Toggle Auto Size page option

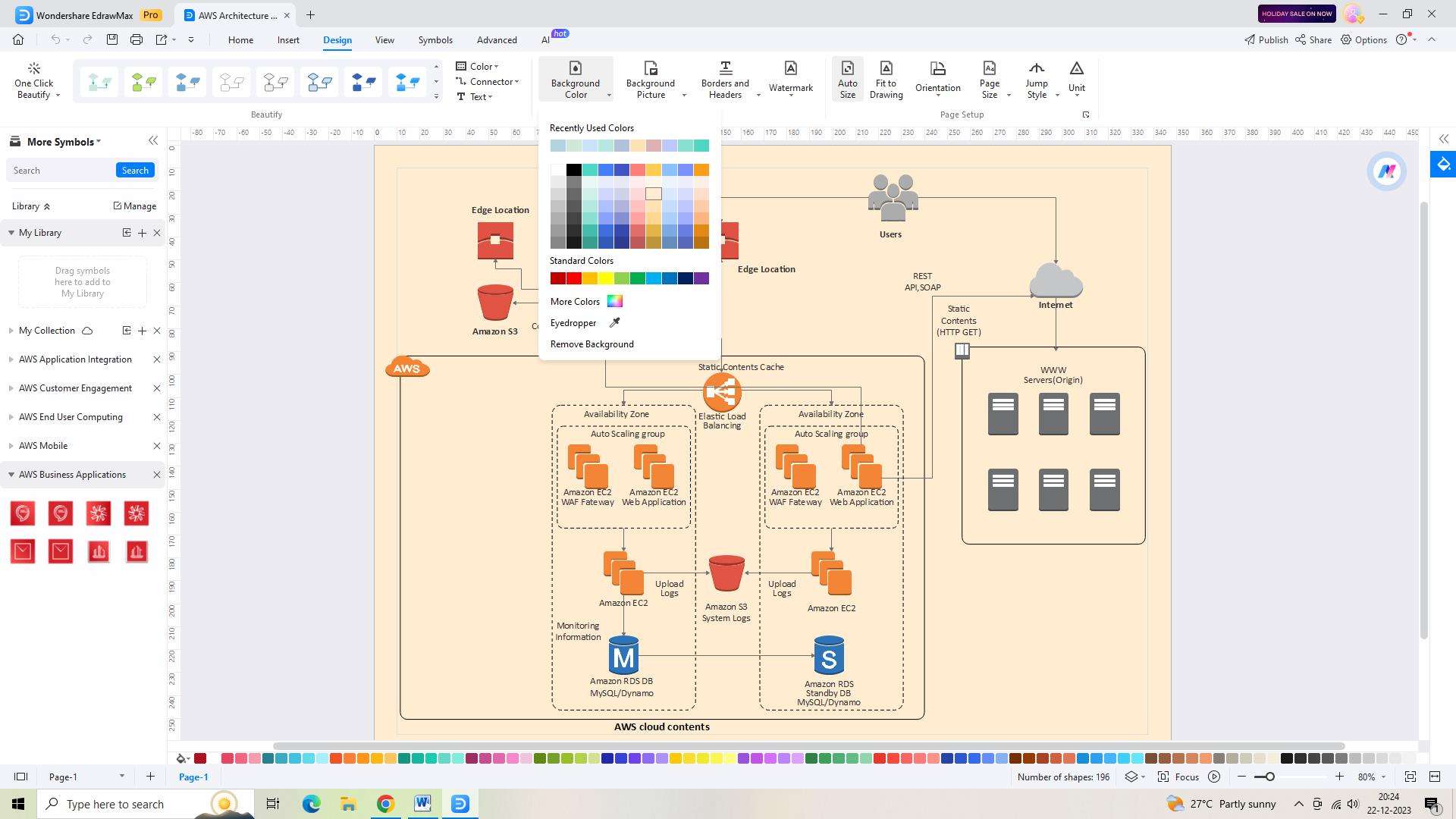click(x=848, y=80)
